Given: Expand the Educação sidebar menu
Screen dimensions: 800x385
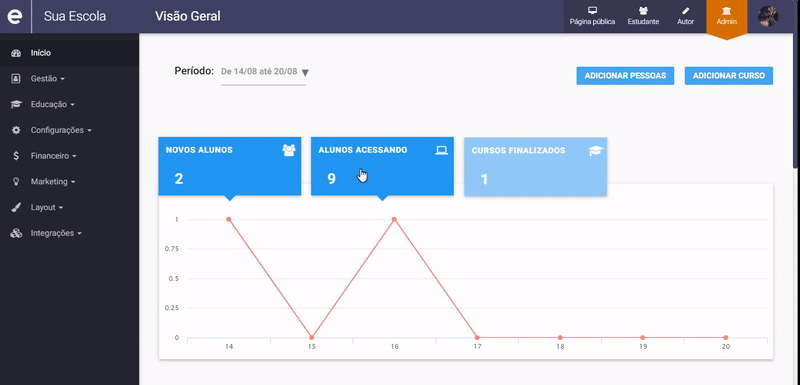Looking at the screenshot, I should click(53, 105).
